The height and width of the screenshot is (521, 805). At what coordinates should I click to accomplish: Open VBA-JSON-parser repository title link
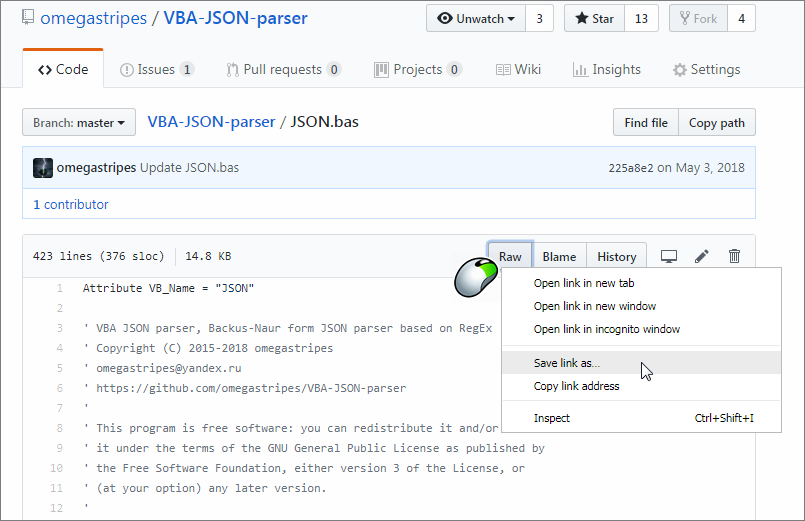pos(235,18)
